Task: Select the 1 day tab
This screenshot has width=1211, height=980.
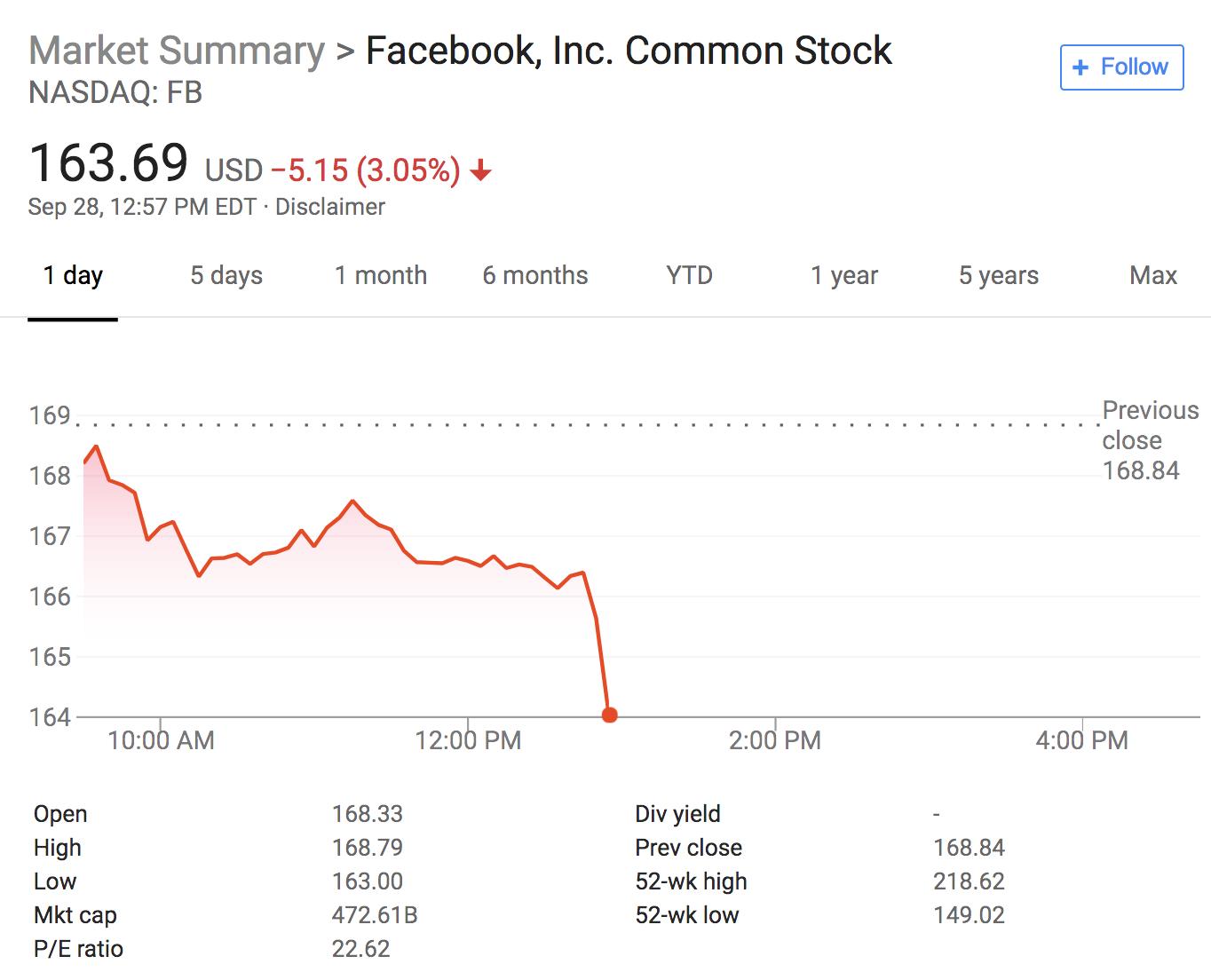Action: tap(73, 275)
